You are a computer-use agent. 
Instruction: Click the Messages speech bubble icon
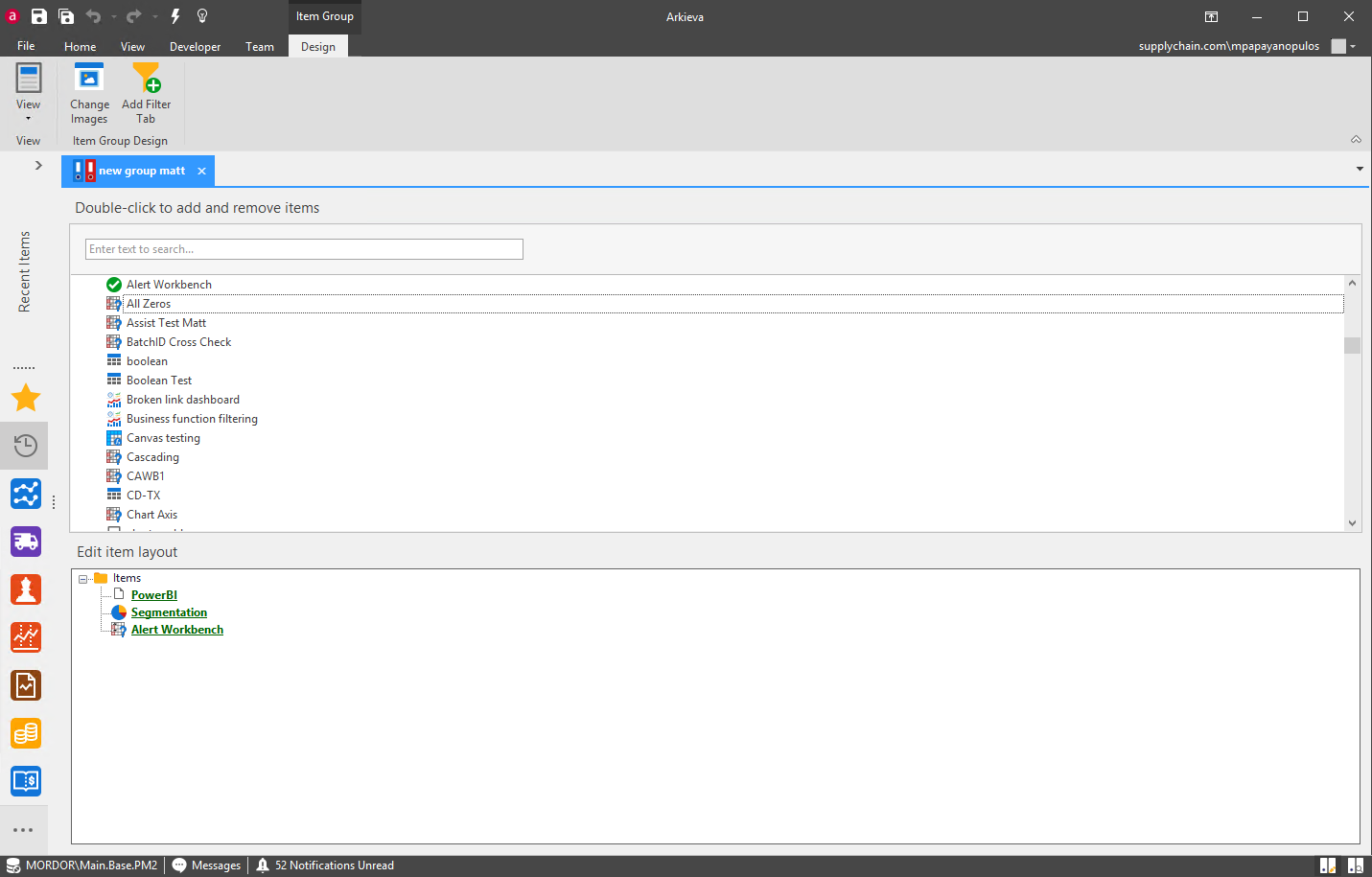coord(179,865)
